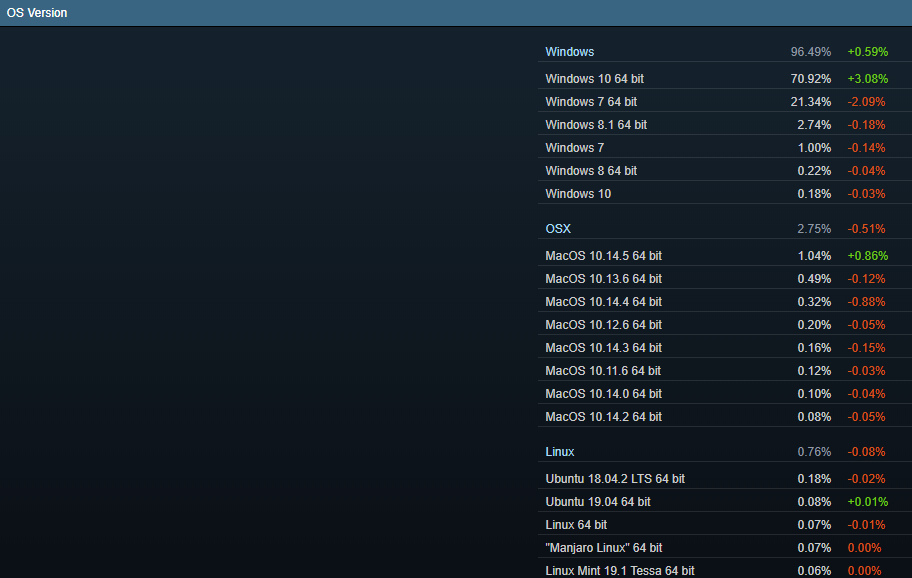Click the 0.16% share value

coord(814,347)
